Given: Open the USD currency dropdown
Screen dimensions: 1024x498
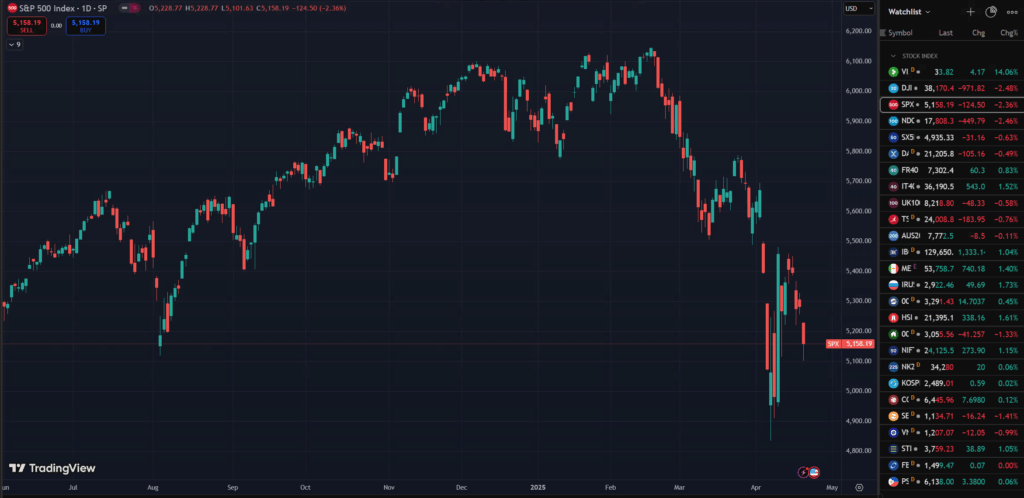Looking at the screenshot, I should (x=858, y=8).
